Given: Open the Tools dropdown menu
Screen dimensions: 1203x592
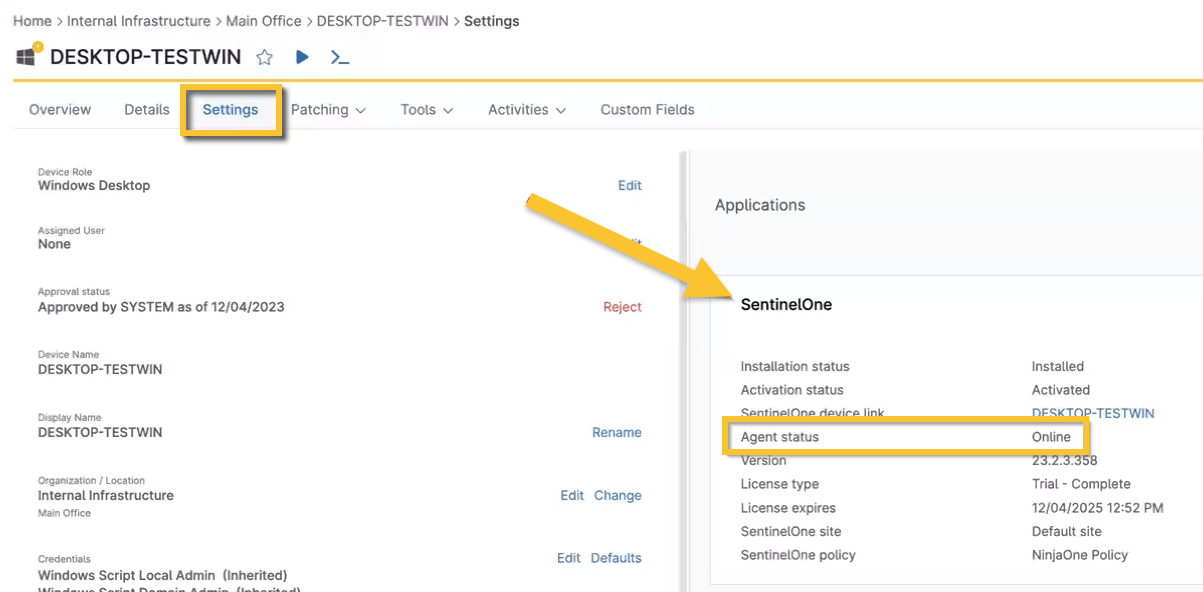Looking at the screenshot, I should [425, 109].
